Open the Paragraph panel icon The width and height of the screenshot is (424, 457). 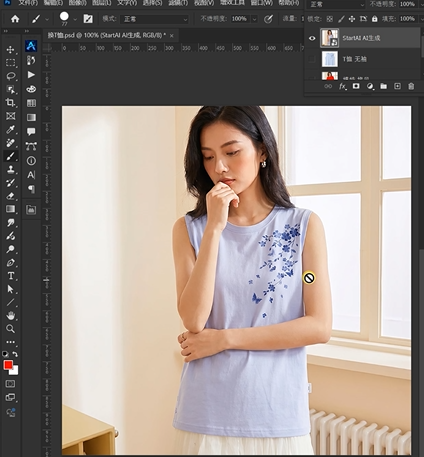31,189
